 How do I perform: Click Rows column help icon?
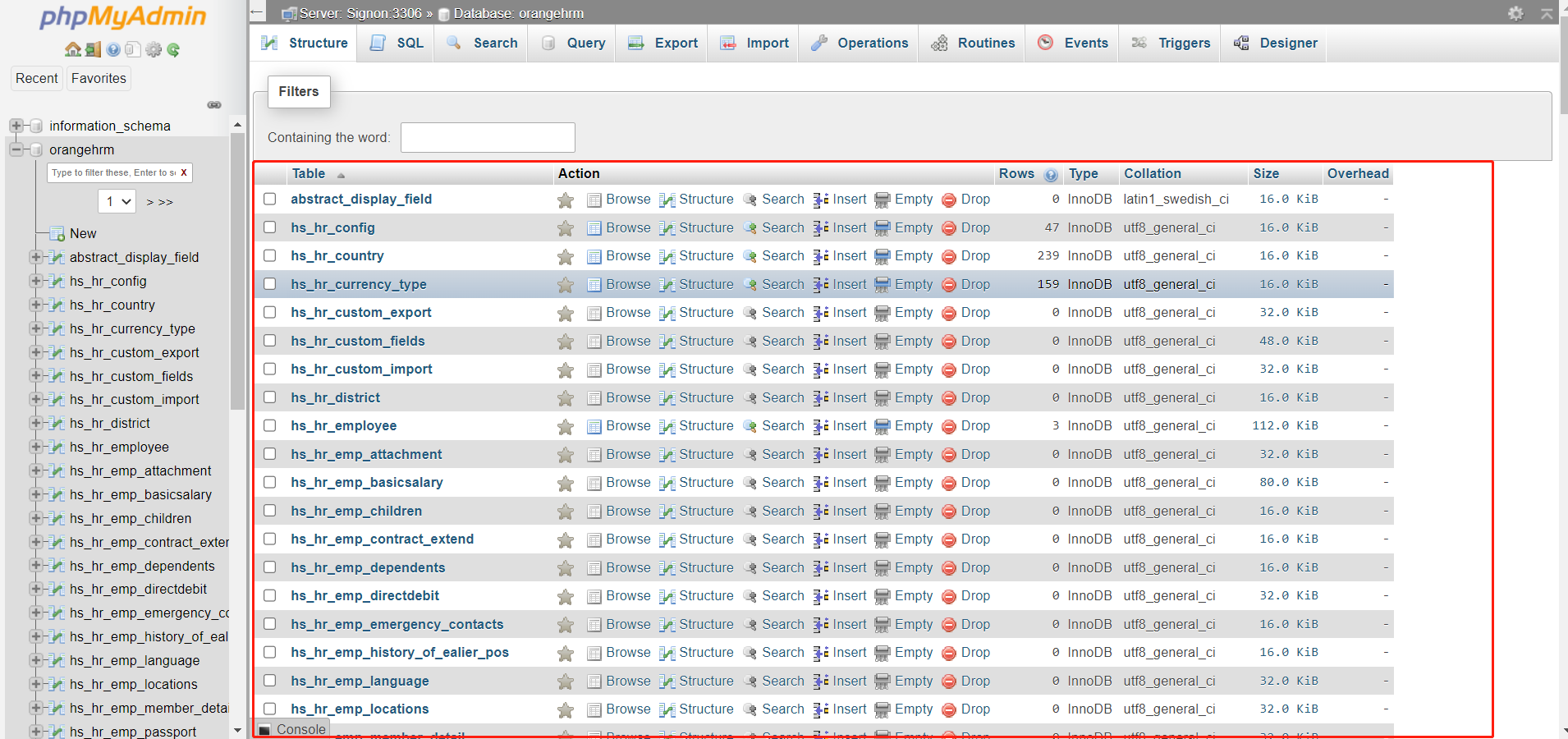(x=1051, y=174)
